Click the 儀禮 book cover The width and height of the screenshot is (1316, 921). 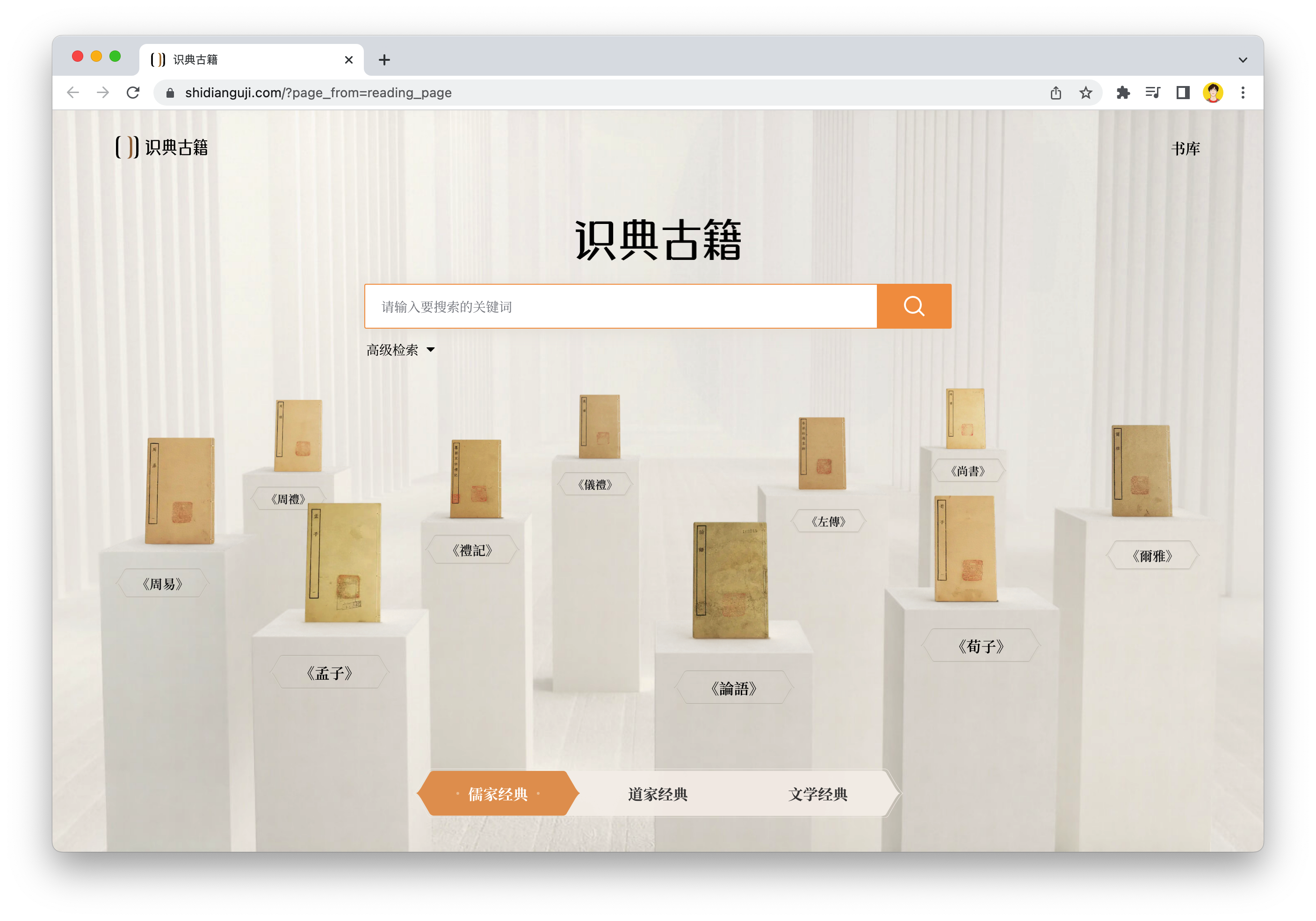pos(600,426)
